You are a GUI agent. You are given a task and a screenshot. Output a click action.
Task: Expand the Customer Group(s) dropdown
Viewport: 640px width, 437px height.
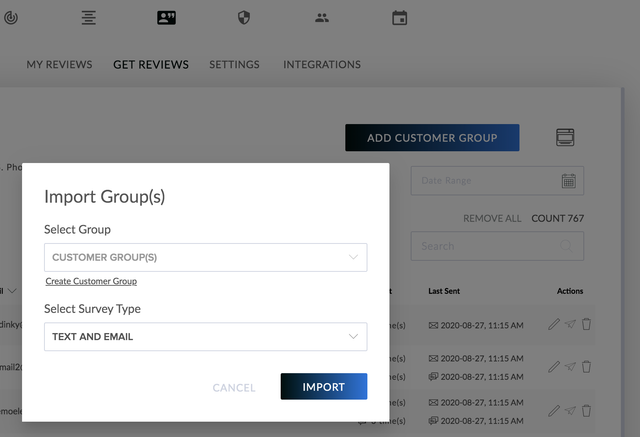206,257
